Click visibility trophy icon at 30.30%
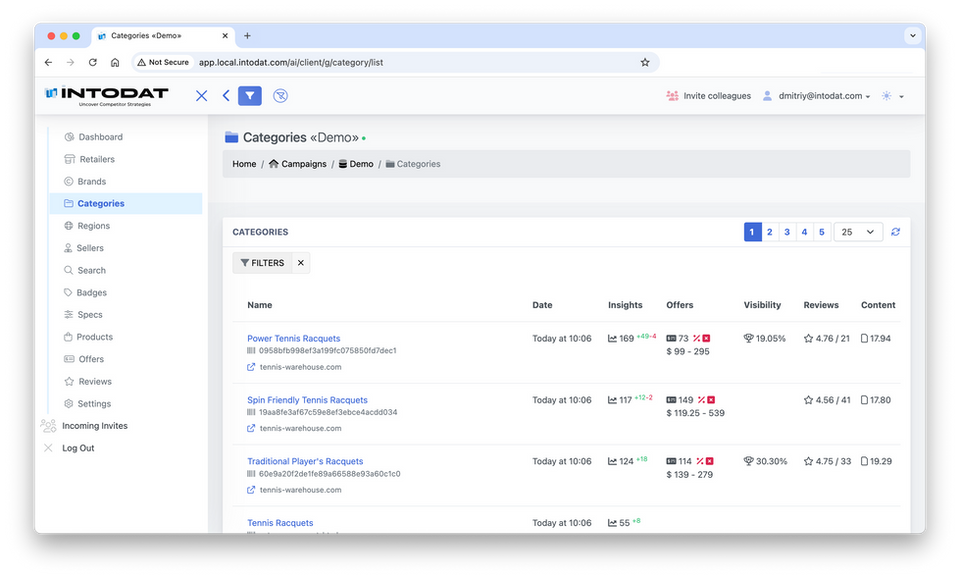Image resolution: width=960 pixels, height=578 pixels. pyautogui.click(x=748, y=462)
